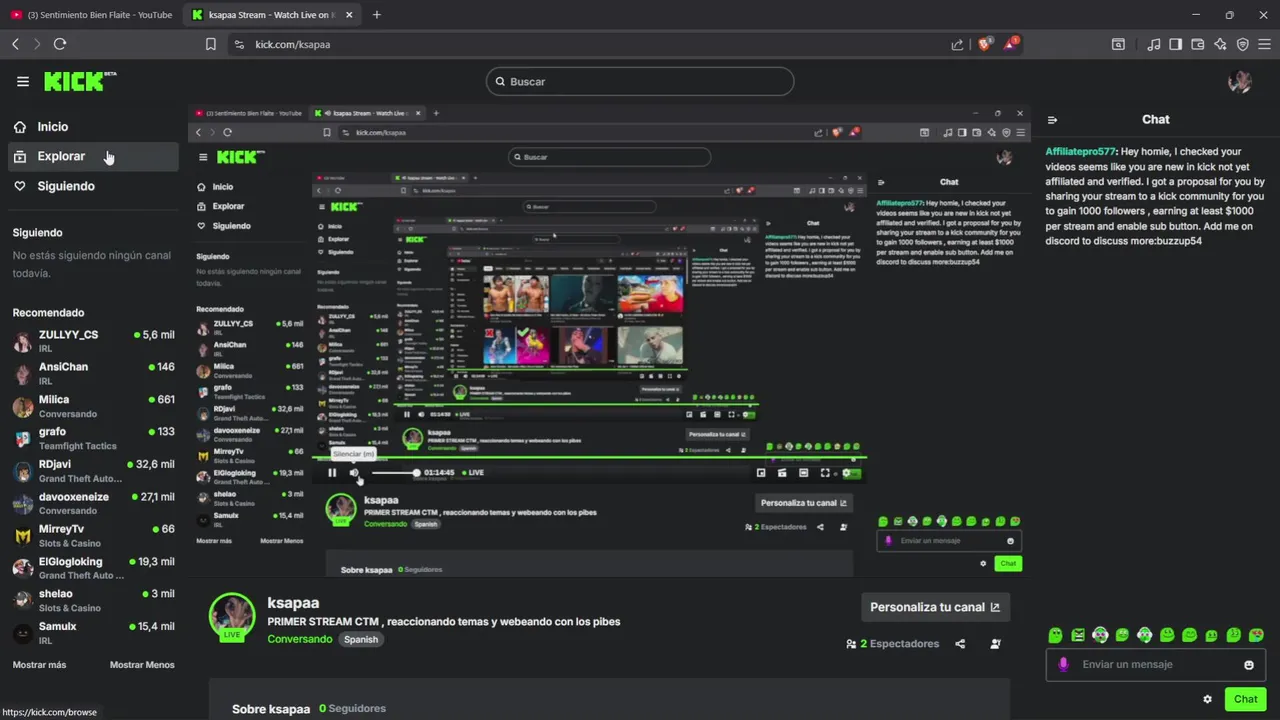The image size is (1280, 720).
Task: Share the stream via share icon
Action: [x=960, y=644]
